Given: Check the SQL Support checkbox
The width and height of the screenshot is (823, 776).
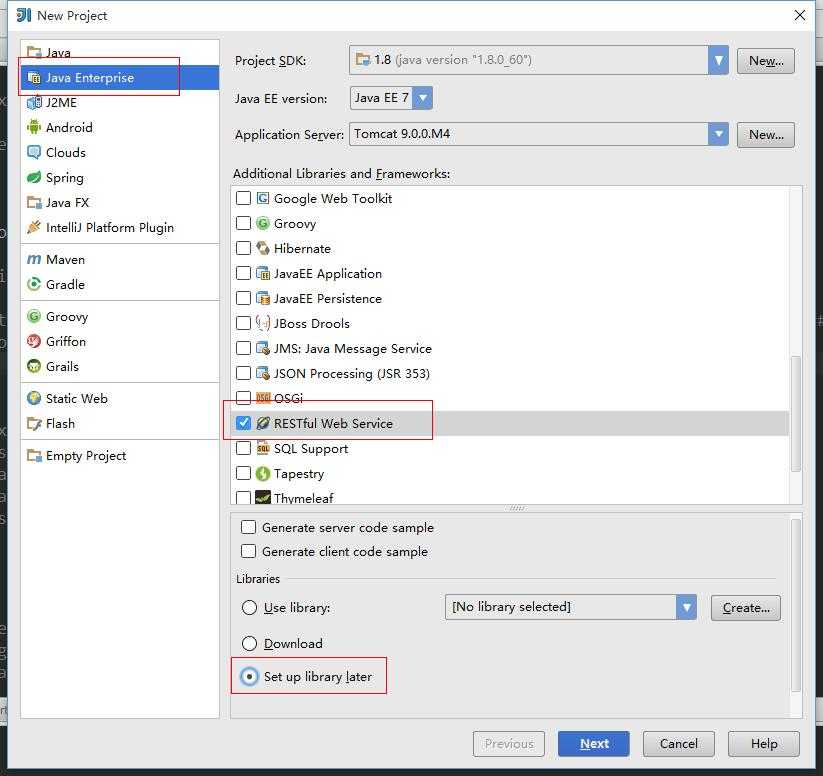Looking at the screenshot, I should (244, 448).
